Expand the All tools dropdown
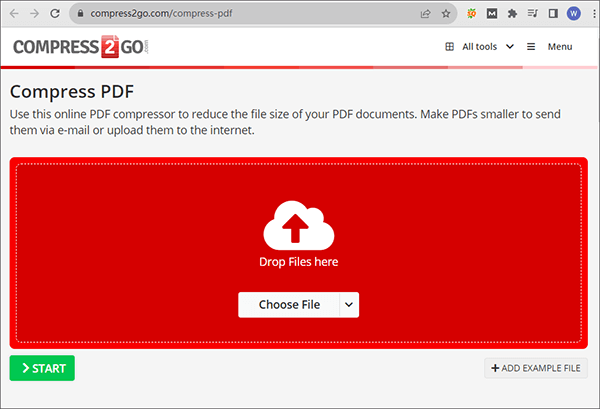The height and width of the screenshot is (409, 600). (479, 47)
